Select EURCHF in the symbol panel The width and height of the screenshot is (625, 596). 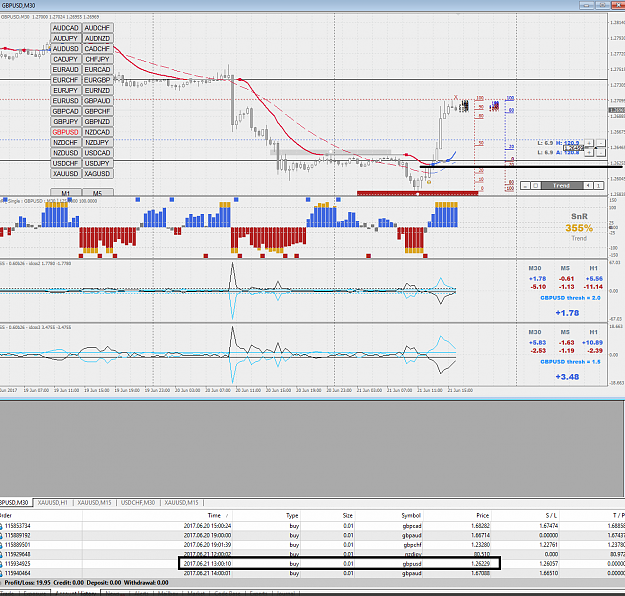(x=66, y=80)
